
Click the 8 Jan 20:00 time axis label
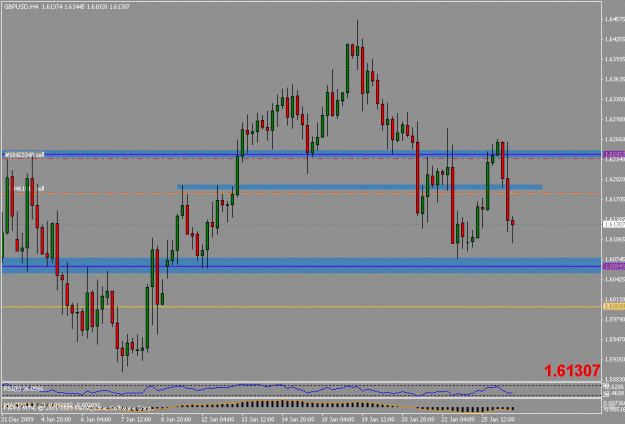pyautogui.click(x=177, y=420)
